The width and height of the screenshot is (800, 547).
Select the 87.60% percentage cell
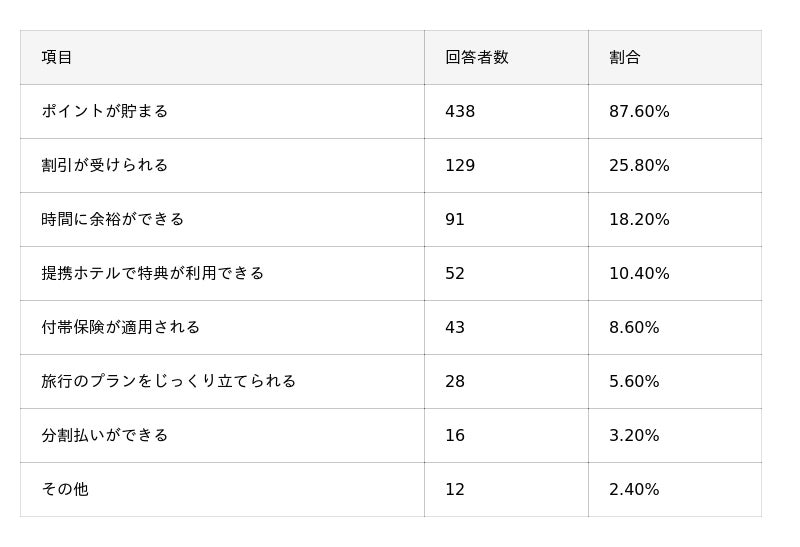pos(639,112)
